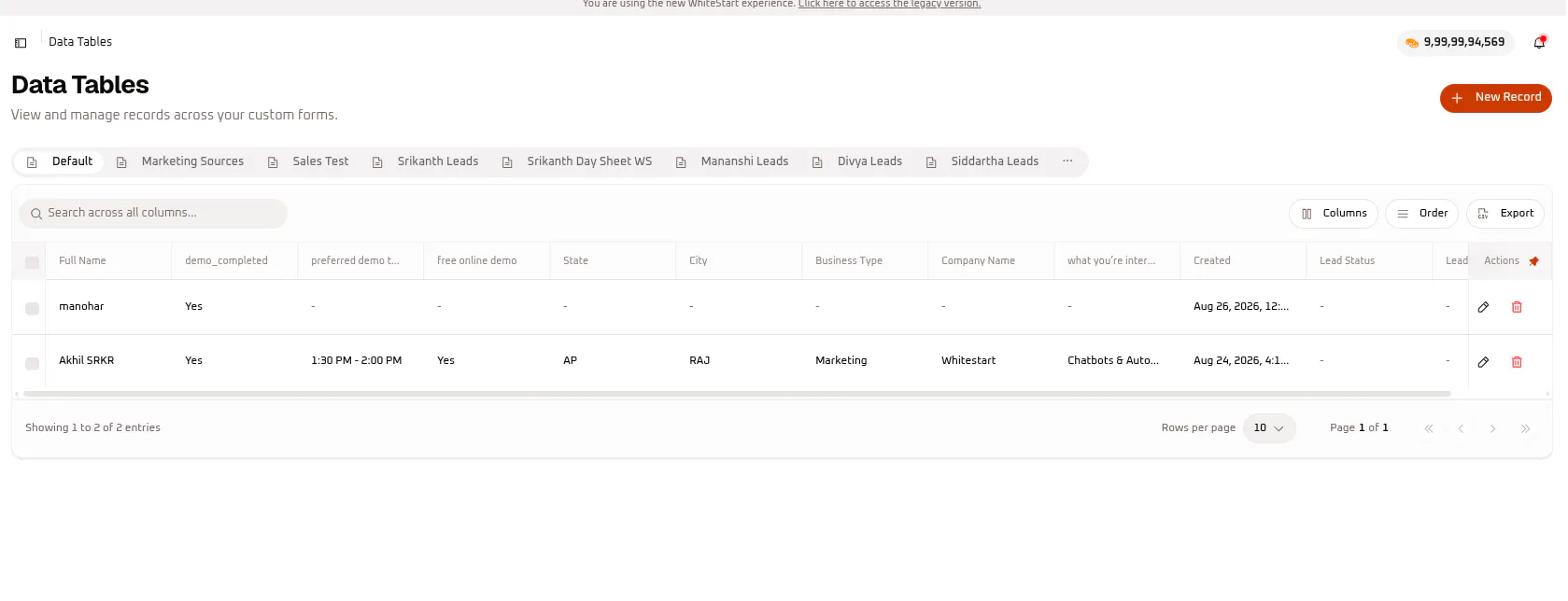This screenshot has width=1568, height=601.
Task: Click the horizontal table scrollbar
Action: click(737, 394)
